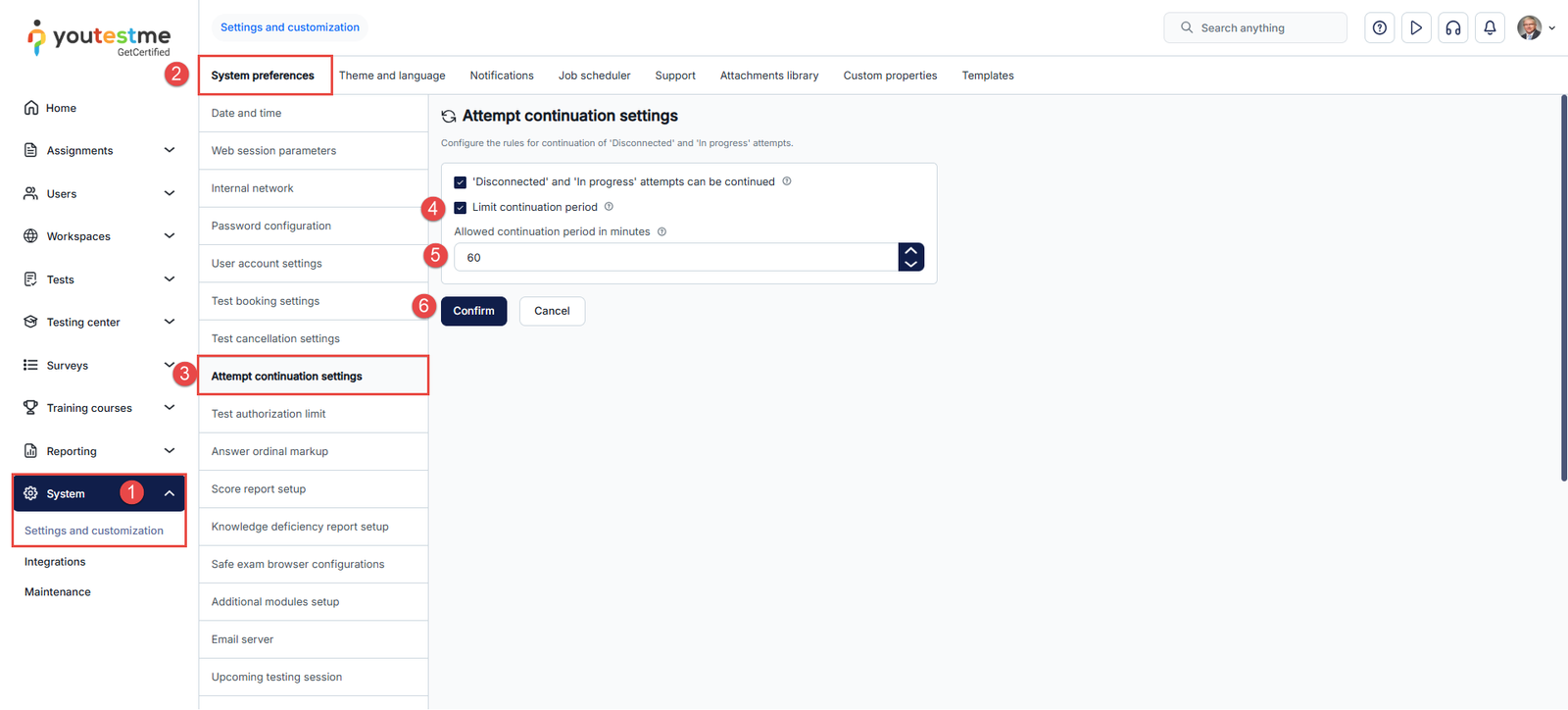Open the Maintenance link

(58, 592)
